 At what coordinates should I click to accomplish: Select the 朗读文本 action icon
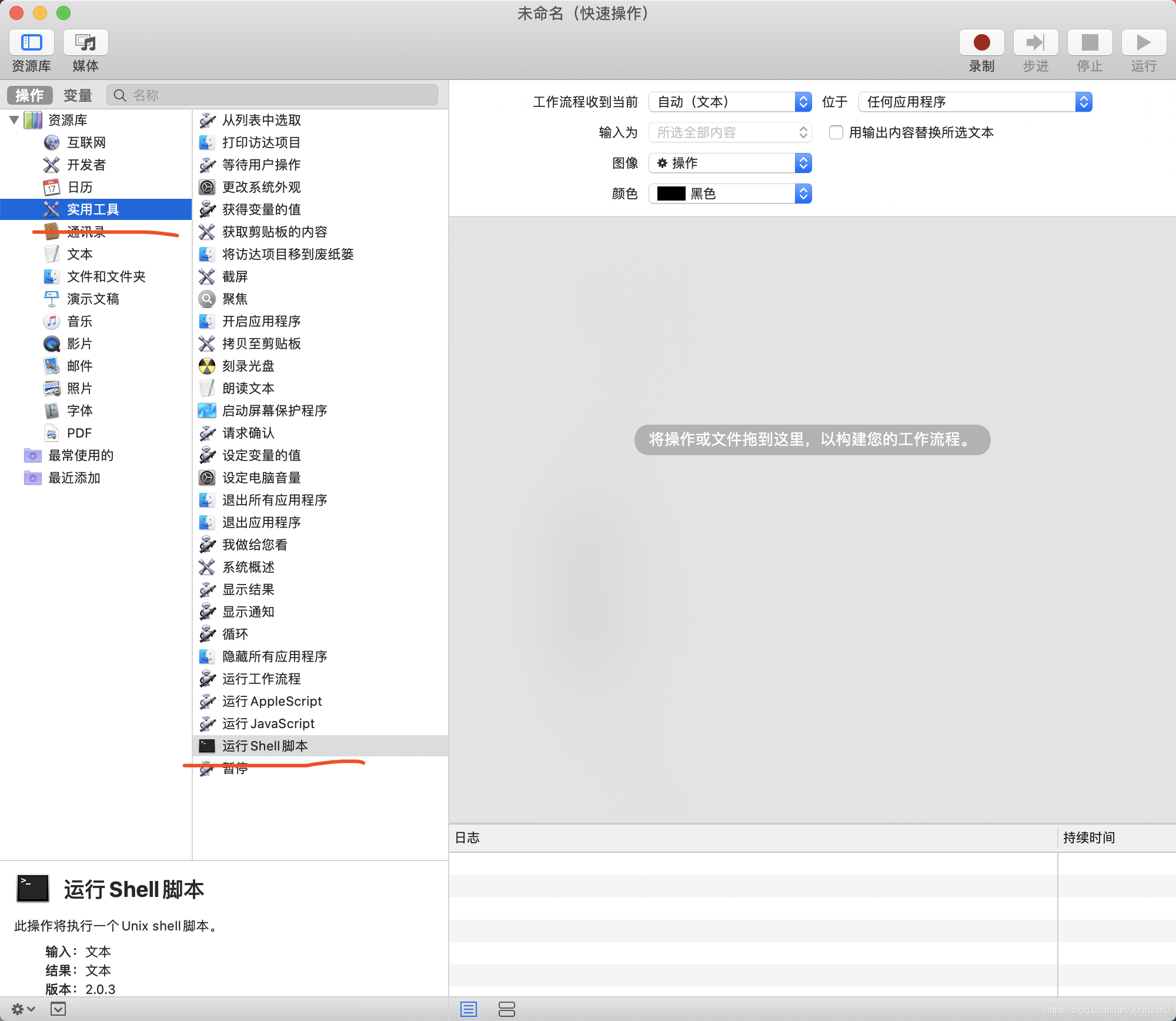(207, 388)
